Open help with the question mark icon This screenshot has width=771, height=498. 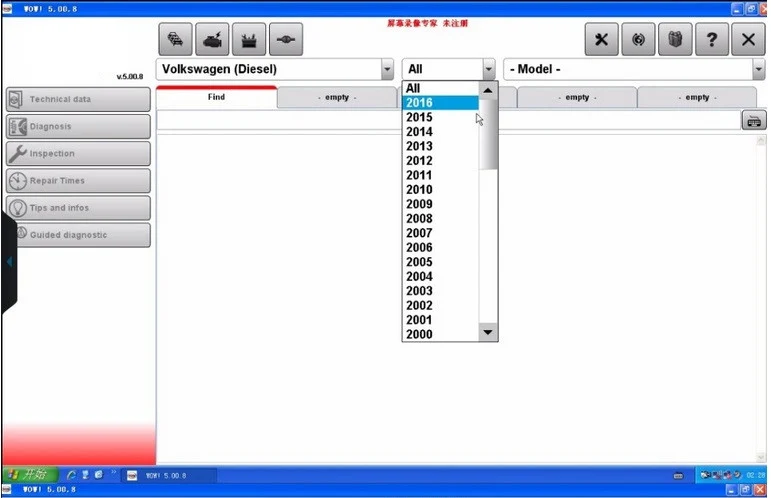(x=712, y=39)
